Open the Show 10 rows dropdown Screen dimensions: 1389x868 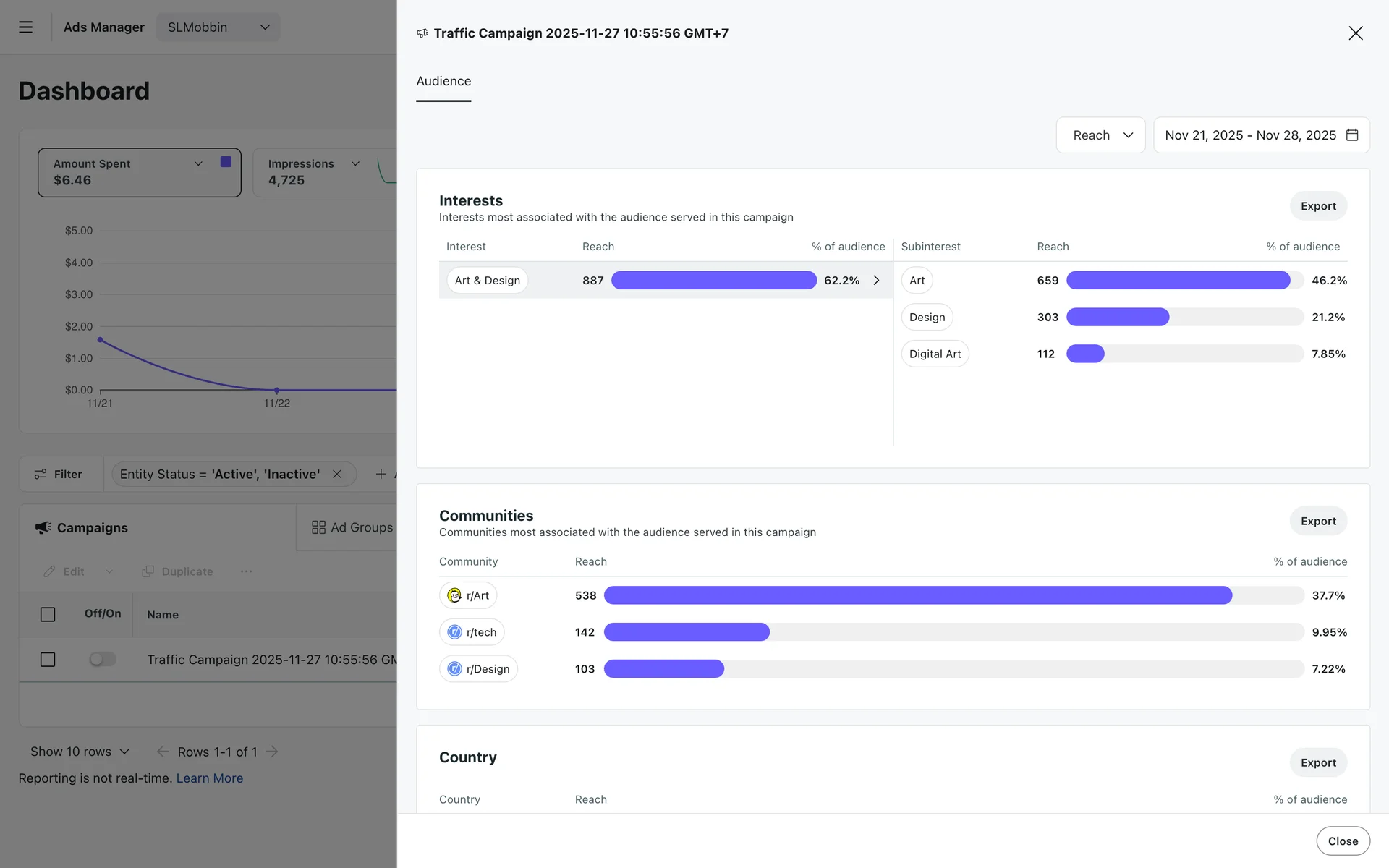pos(80,752)
